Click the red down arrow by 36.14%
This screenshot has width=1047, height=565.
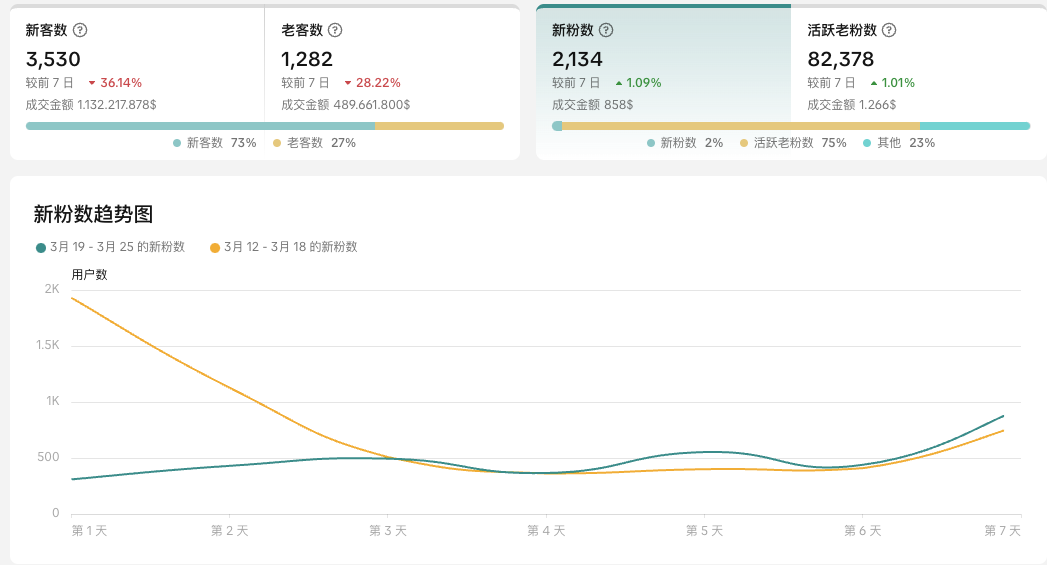(92, 83)
